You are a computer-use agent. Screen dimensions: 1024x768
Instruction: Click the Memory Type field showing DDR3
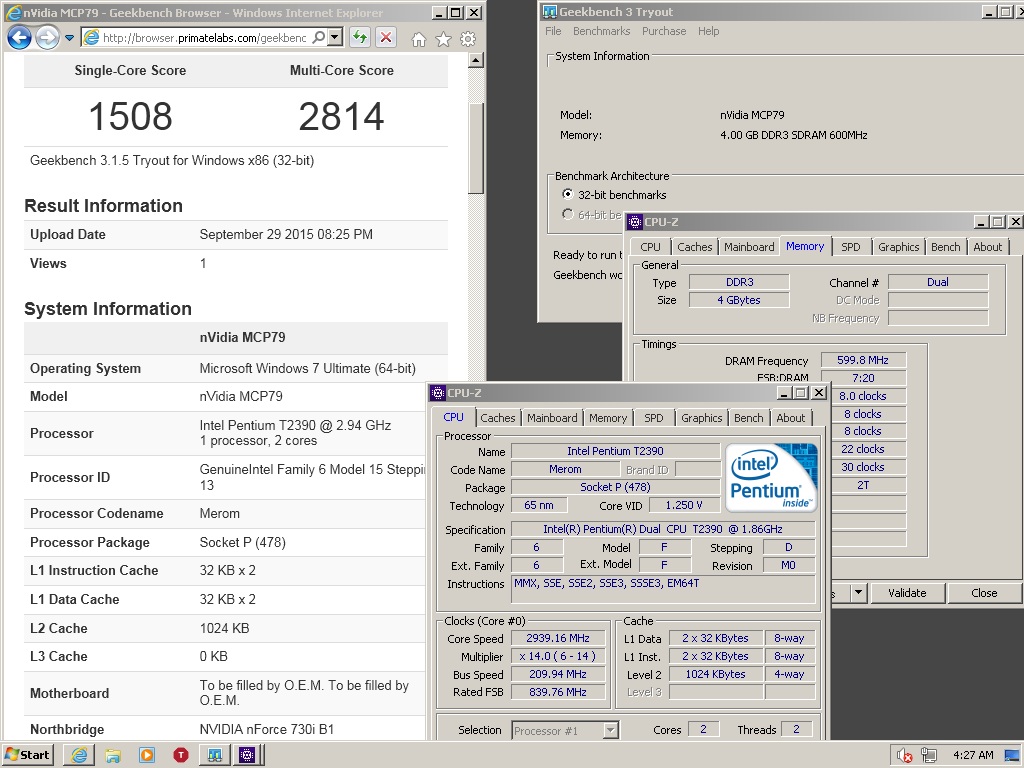pos(739,282)
